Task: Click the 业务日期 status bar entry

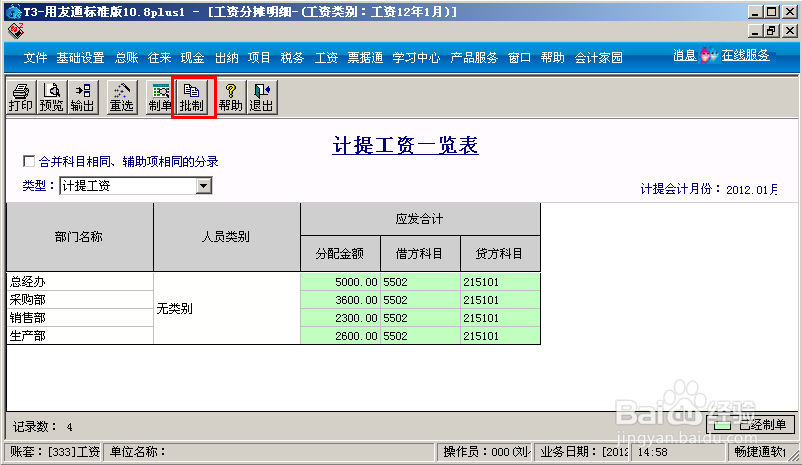Action: point(583,452)
